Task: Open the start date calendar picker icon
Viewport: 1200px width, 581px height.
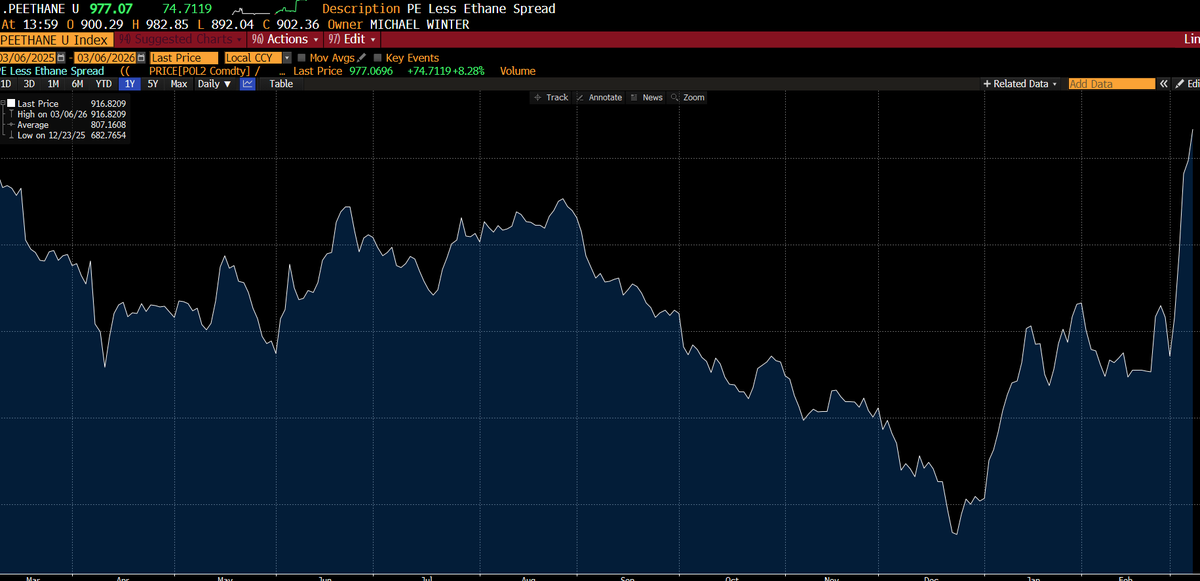Action: pos(60,58)
